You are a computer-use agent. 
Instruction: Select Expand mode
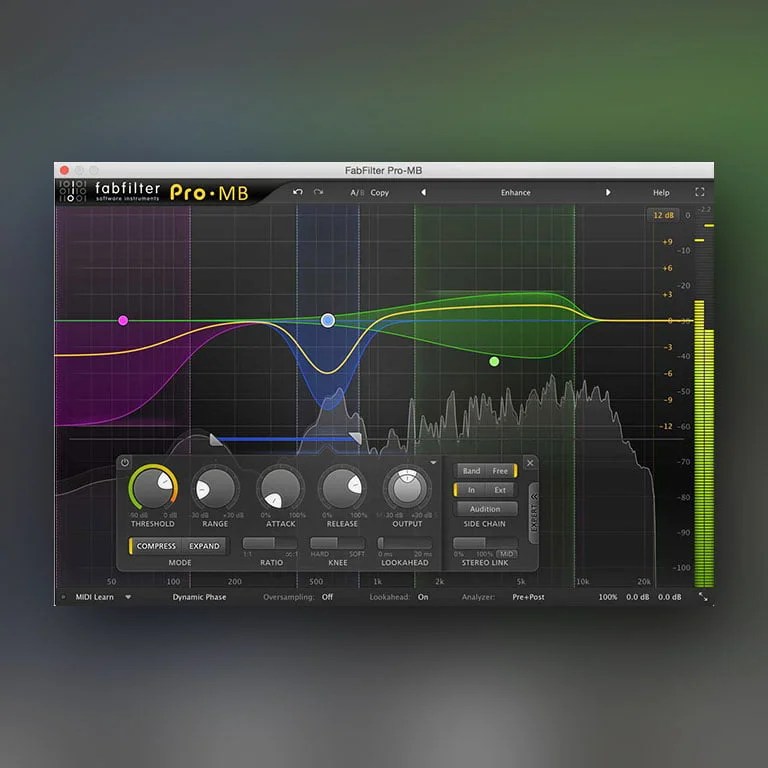(204, 546)
